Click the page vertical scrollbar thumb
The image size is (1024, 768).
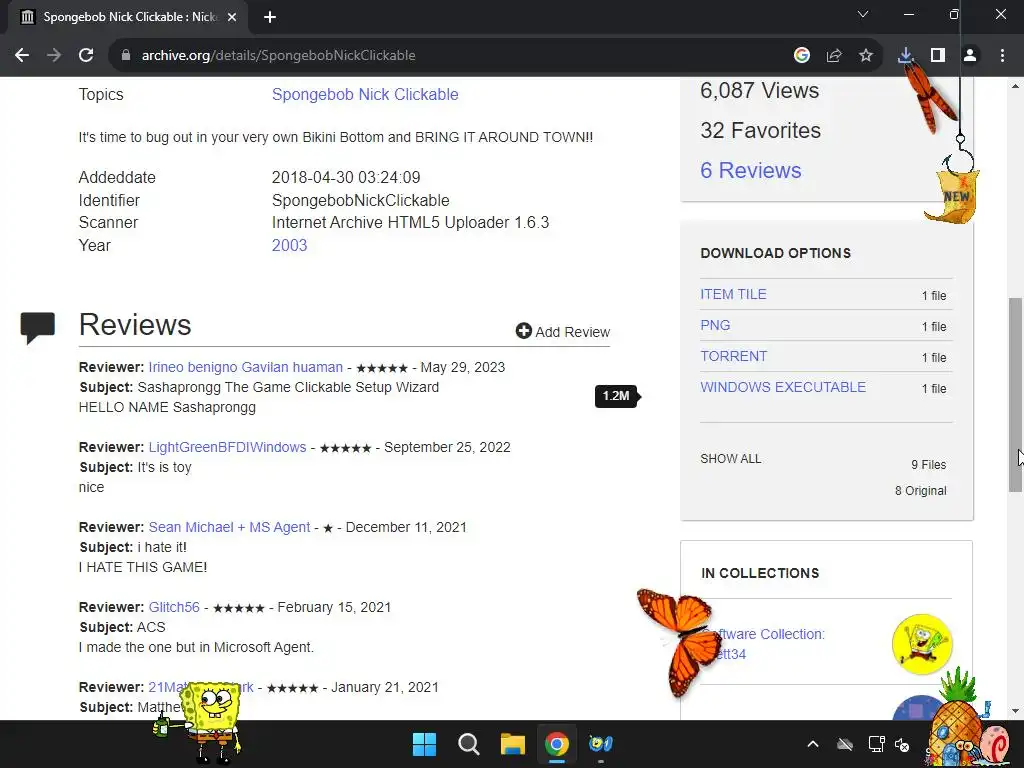(1015, 394)
